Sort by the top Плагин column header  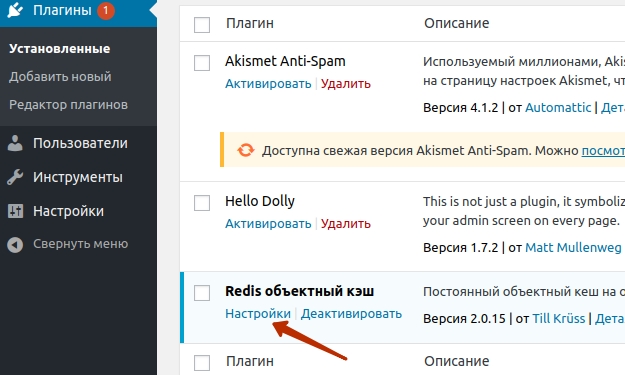250,23
